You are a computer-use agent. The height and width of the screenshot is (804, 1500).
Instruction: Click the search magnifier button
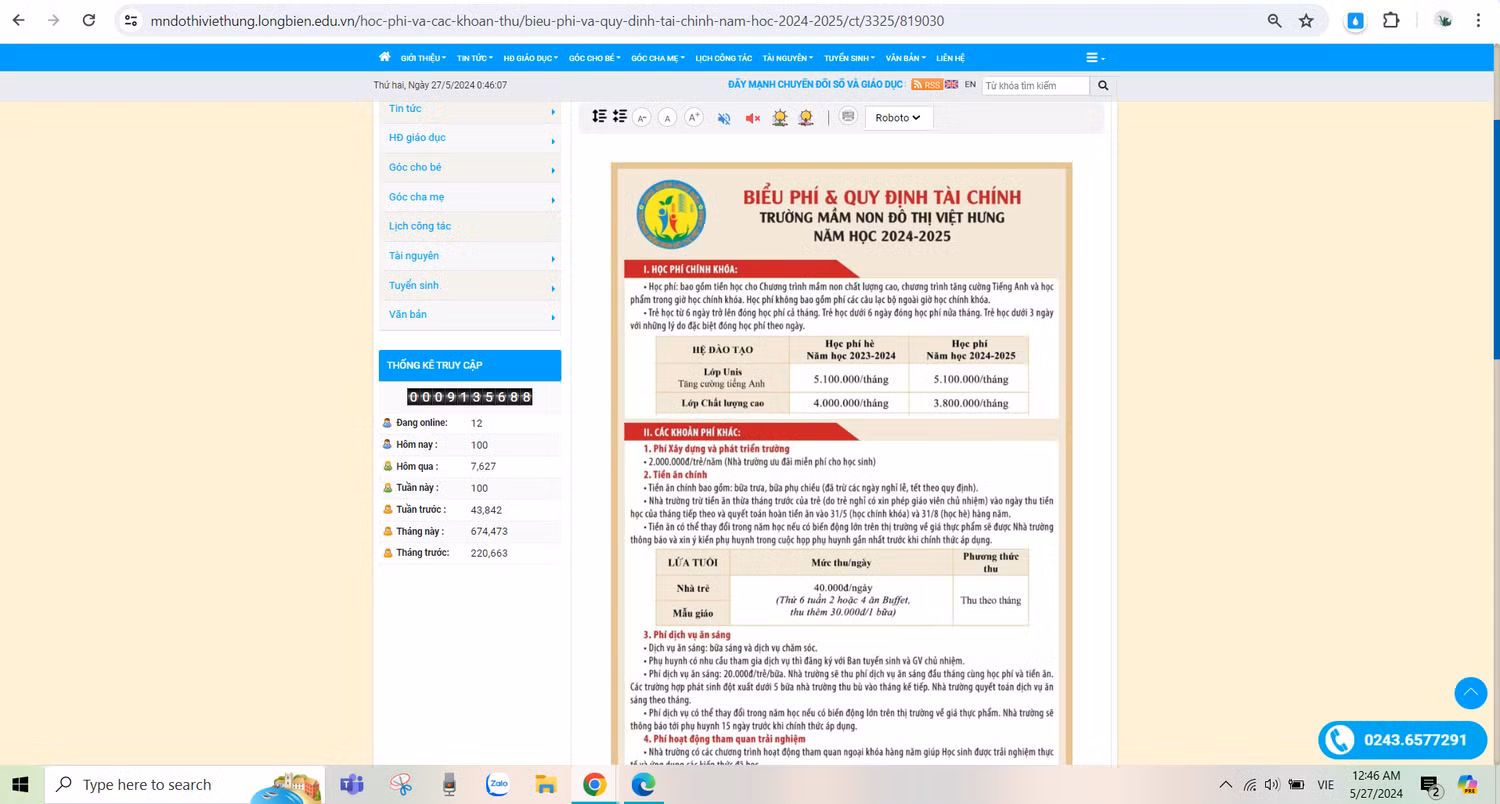point(1103,86)
